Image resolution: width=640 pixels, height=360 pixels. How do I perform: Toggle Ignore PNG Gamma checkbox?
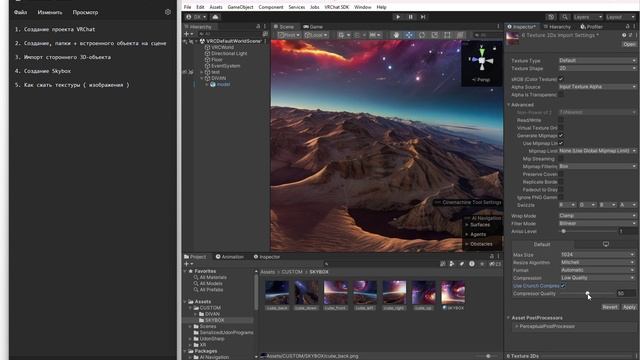click(561, 197)
